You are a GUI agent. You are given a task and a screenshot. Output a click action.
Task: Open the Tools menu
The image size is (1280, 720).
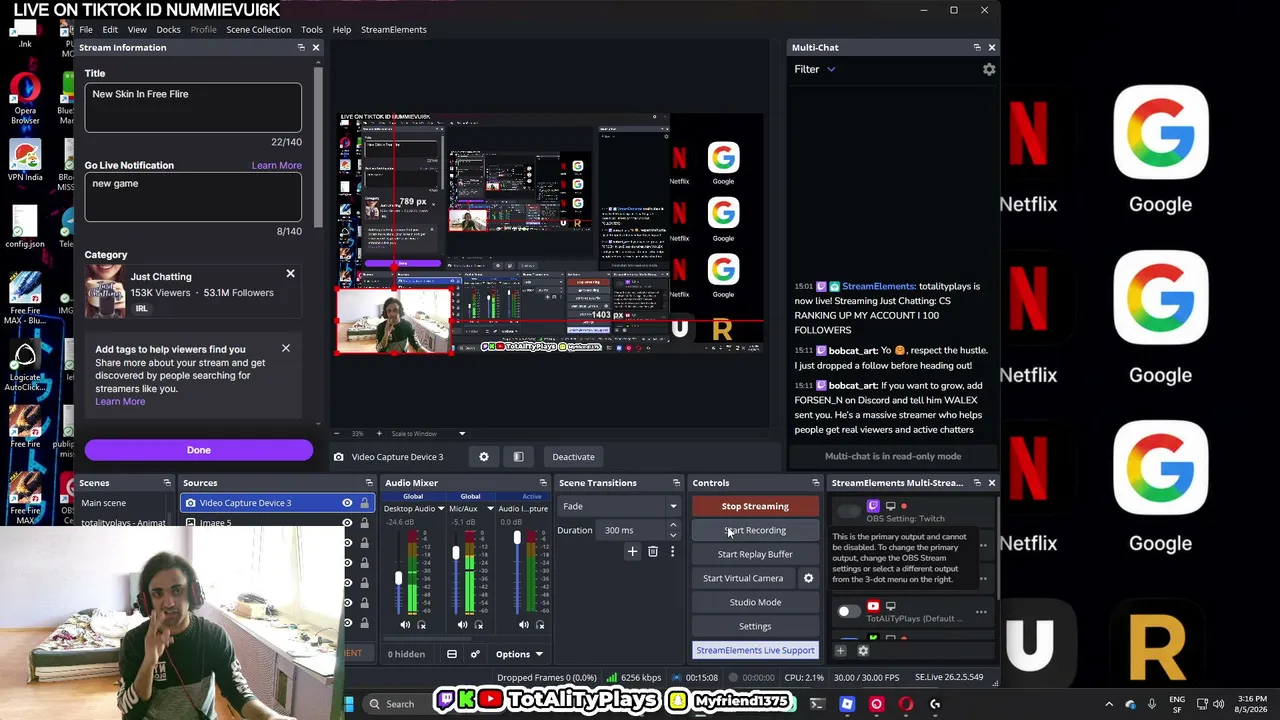[312, 29]
